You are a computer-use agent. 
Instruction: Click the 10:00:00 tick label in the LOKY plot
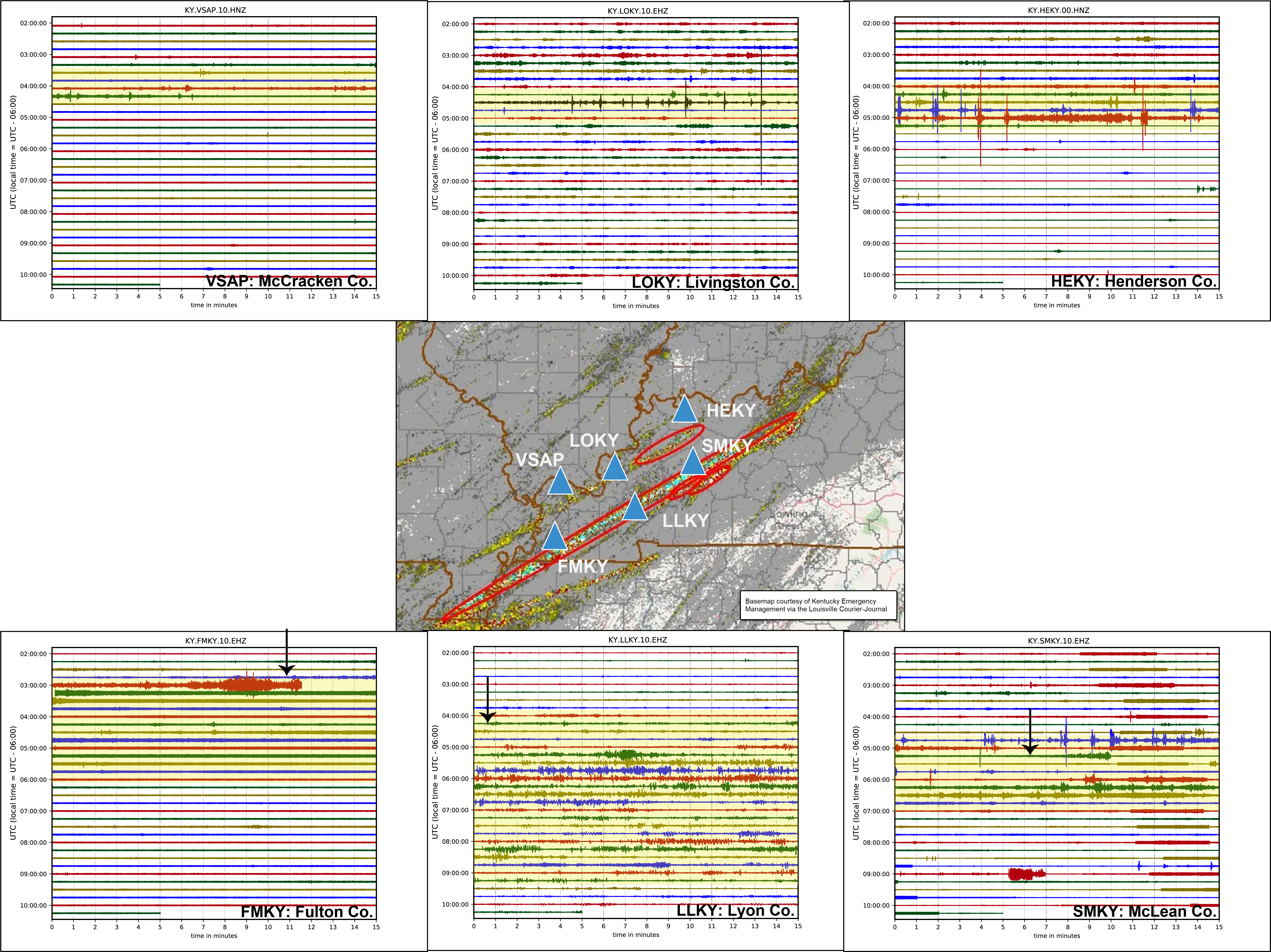(x=455, y=276)
